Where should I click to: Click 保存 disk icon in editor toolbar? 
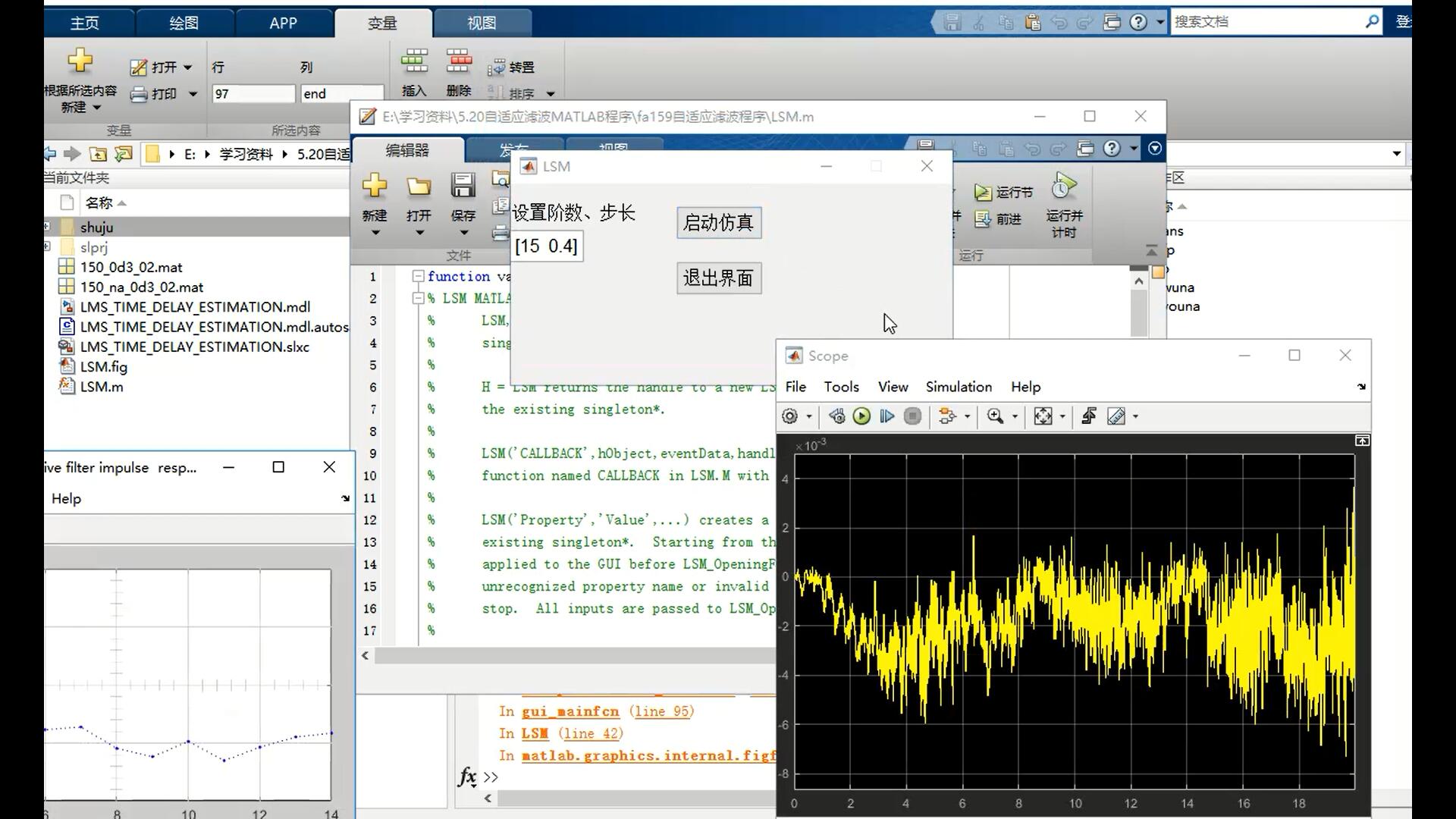pos(463,186)
